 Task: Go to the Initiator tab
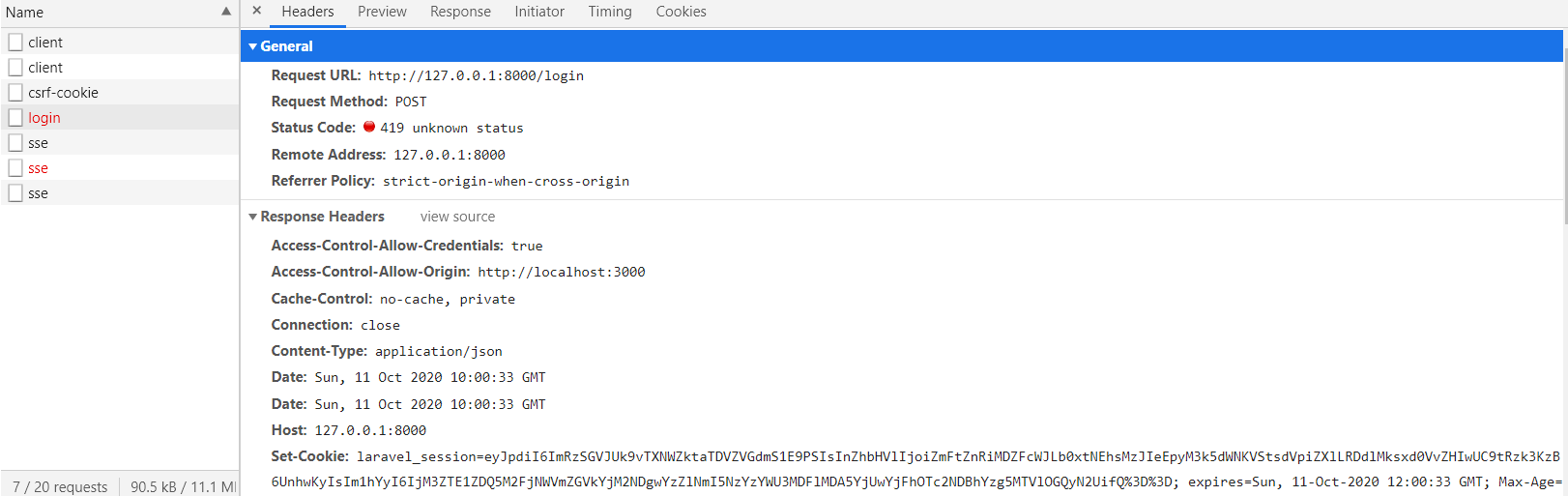coord(539,12)
